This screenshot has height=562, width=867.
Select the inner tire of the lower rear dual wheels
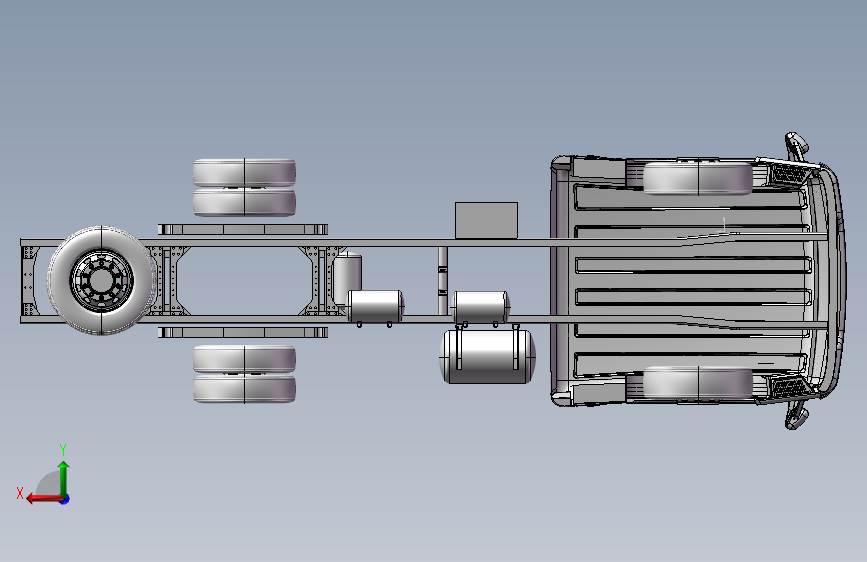click(244, 359)
